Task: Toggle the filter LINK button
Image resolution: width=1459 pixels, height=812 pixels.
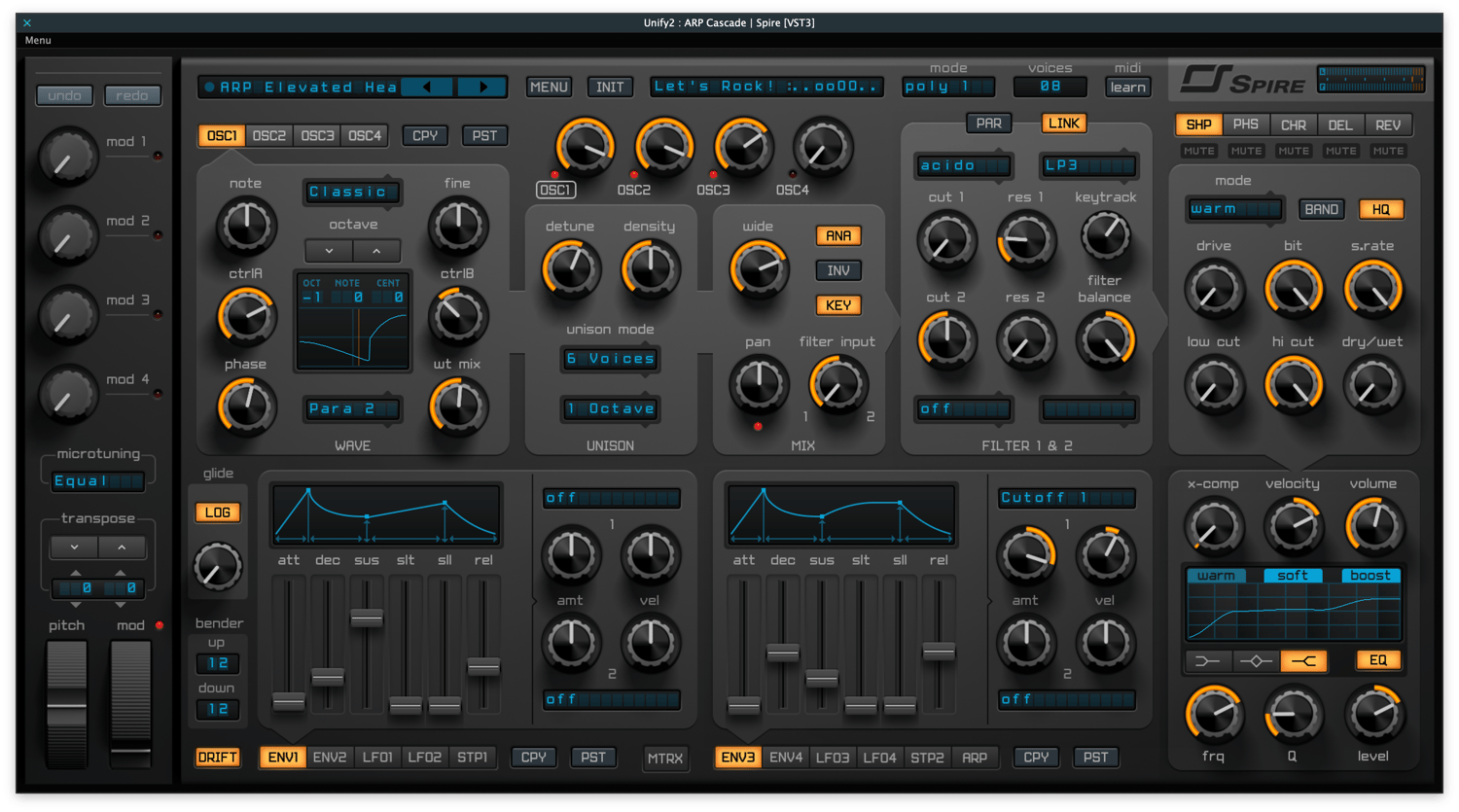Action: pos(1063,124)
